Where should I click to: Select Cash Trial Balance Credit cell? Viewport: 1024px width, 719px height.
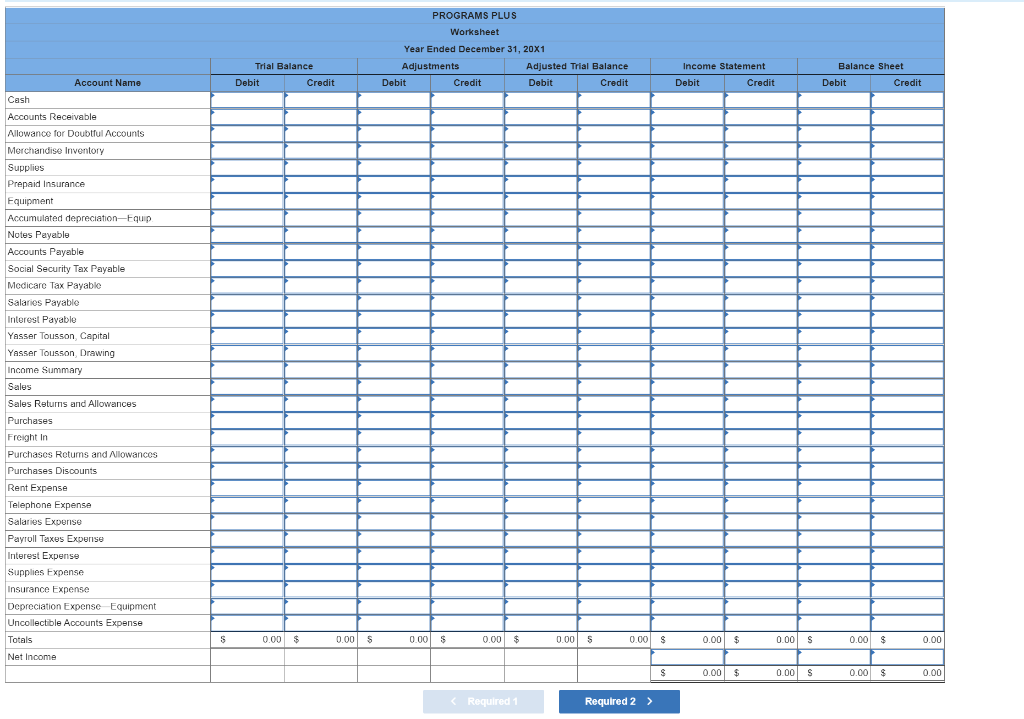point(321,100)
